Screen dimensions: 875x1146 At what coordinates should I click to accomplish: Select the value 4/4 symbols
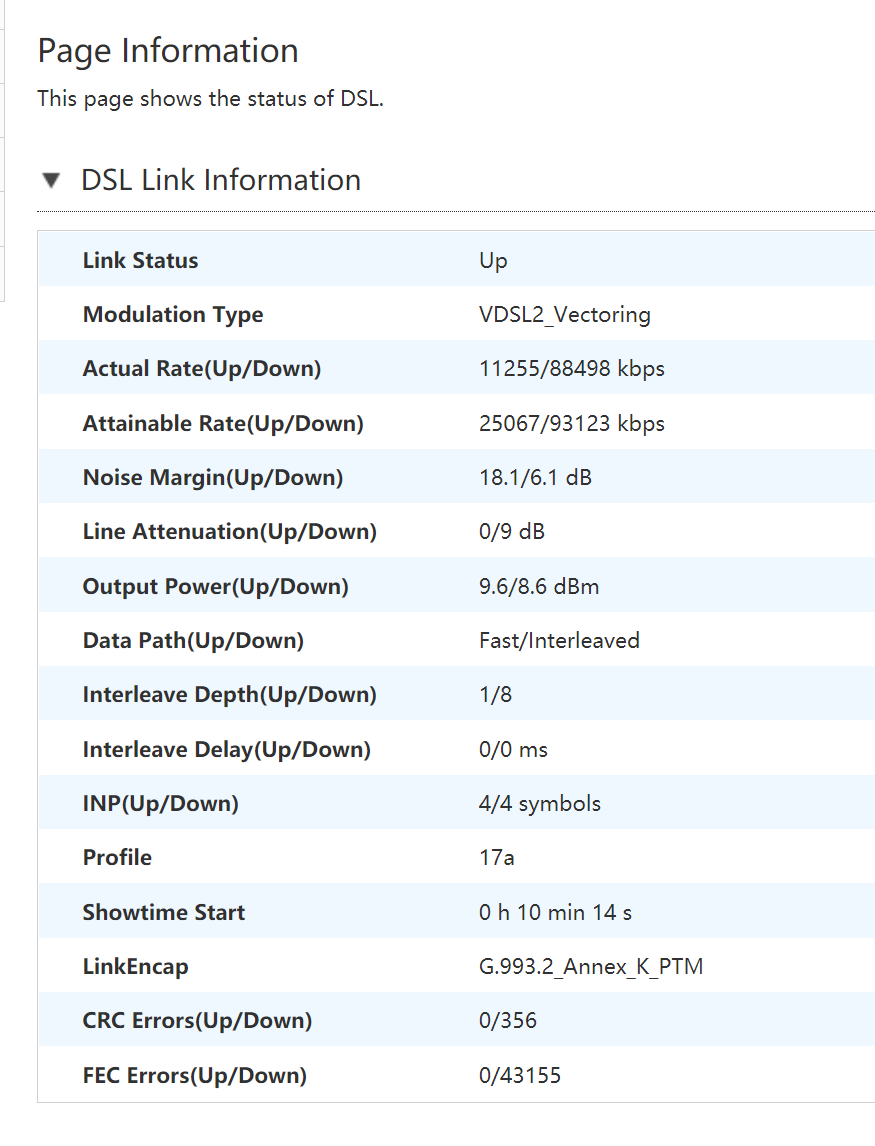coord(539,803)
